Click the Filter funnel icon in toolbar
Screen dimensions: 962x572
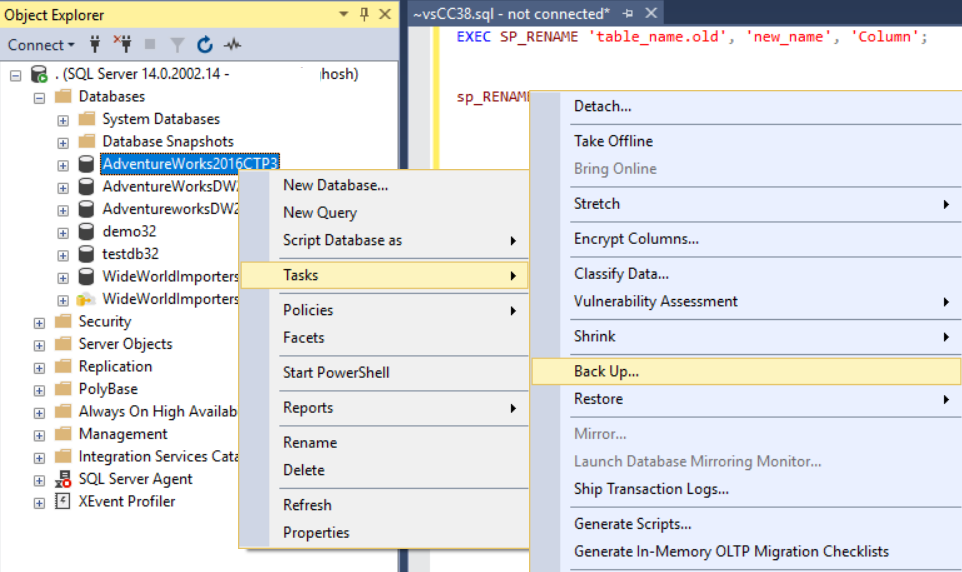tap(178, 45)
